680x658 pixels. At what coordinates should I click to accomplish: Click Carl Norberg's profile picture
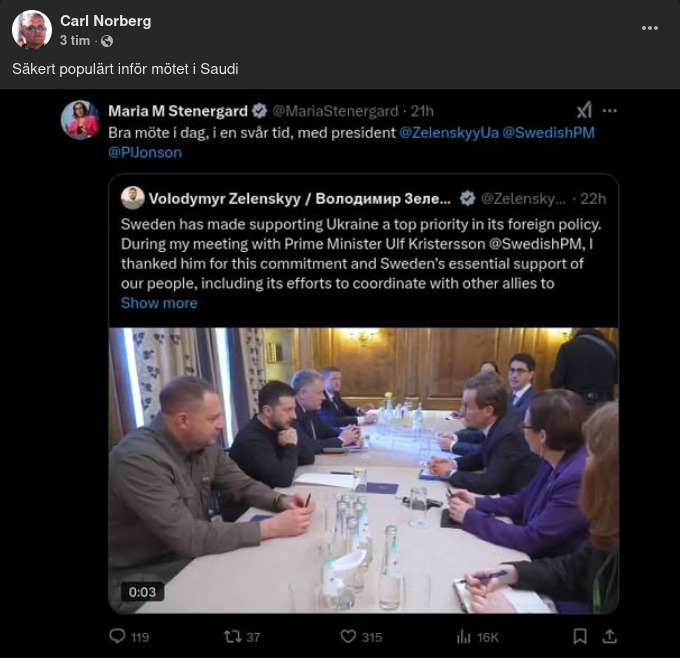tap(32, 30)
